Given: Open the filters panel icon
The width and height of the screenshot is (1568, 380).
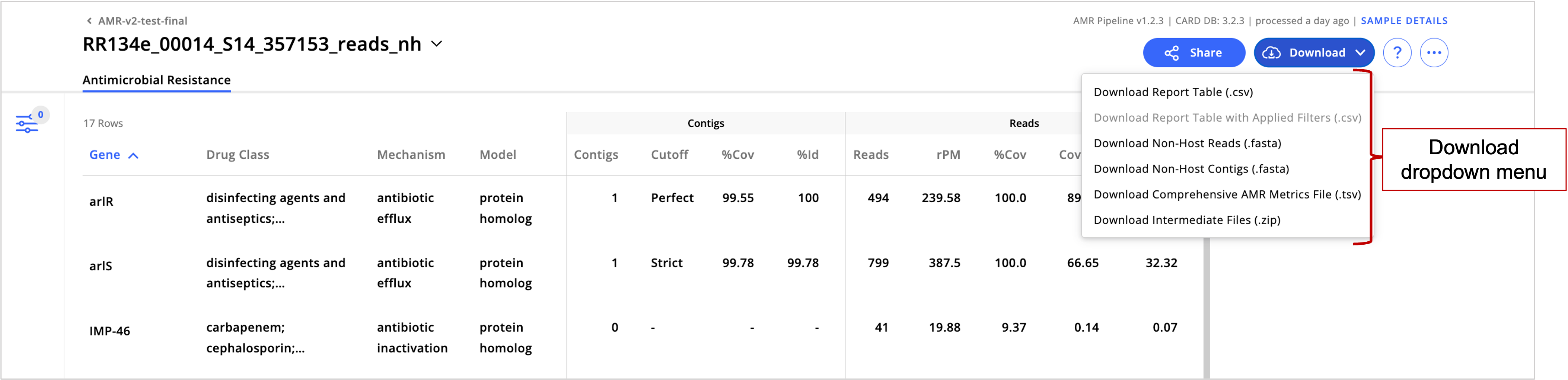Looking at the screenshot, I should point(27,123).
